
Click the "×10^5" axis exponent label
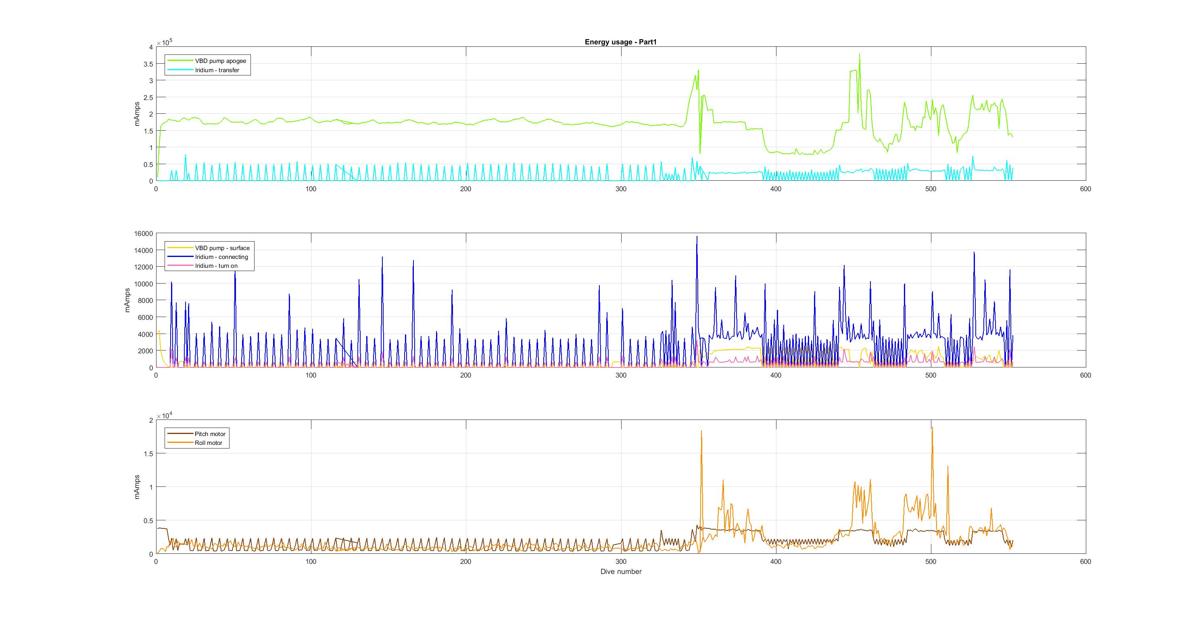pyautogui.click(x=164, y=41)
